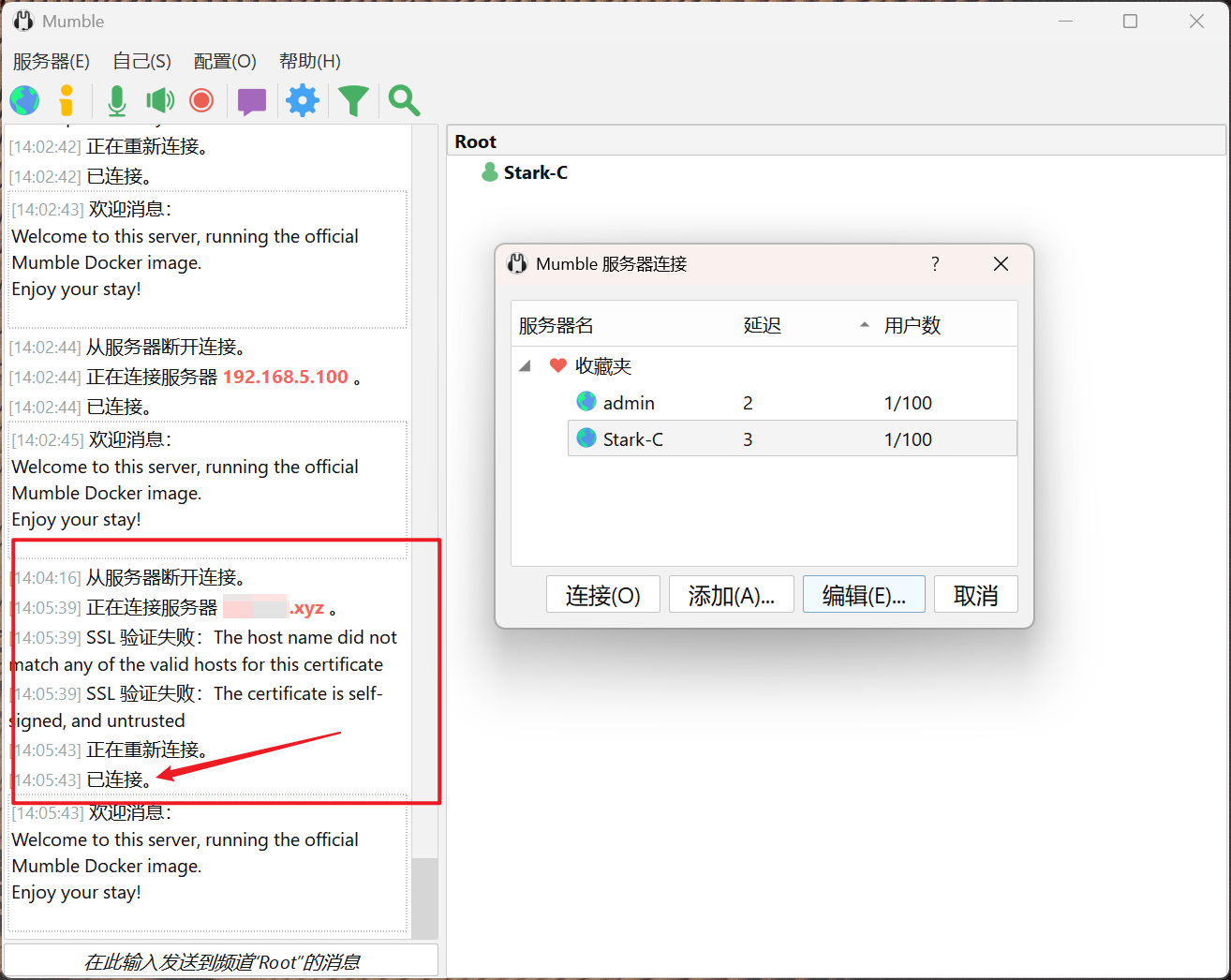Click the chat message input field

click(x=221, y=960)
